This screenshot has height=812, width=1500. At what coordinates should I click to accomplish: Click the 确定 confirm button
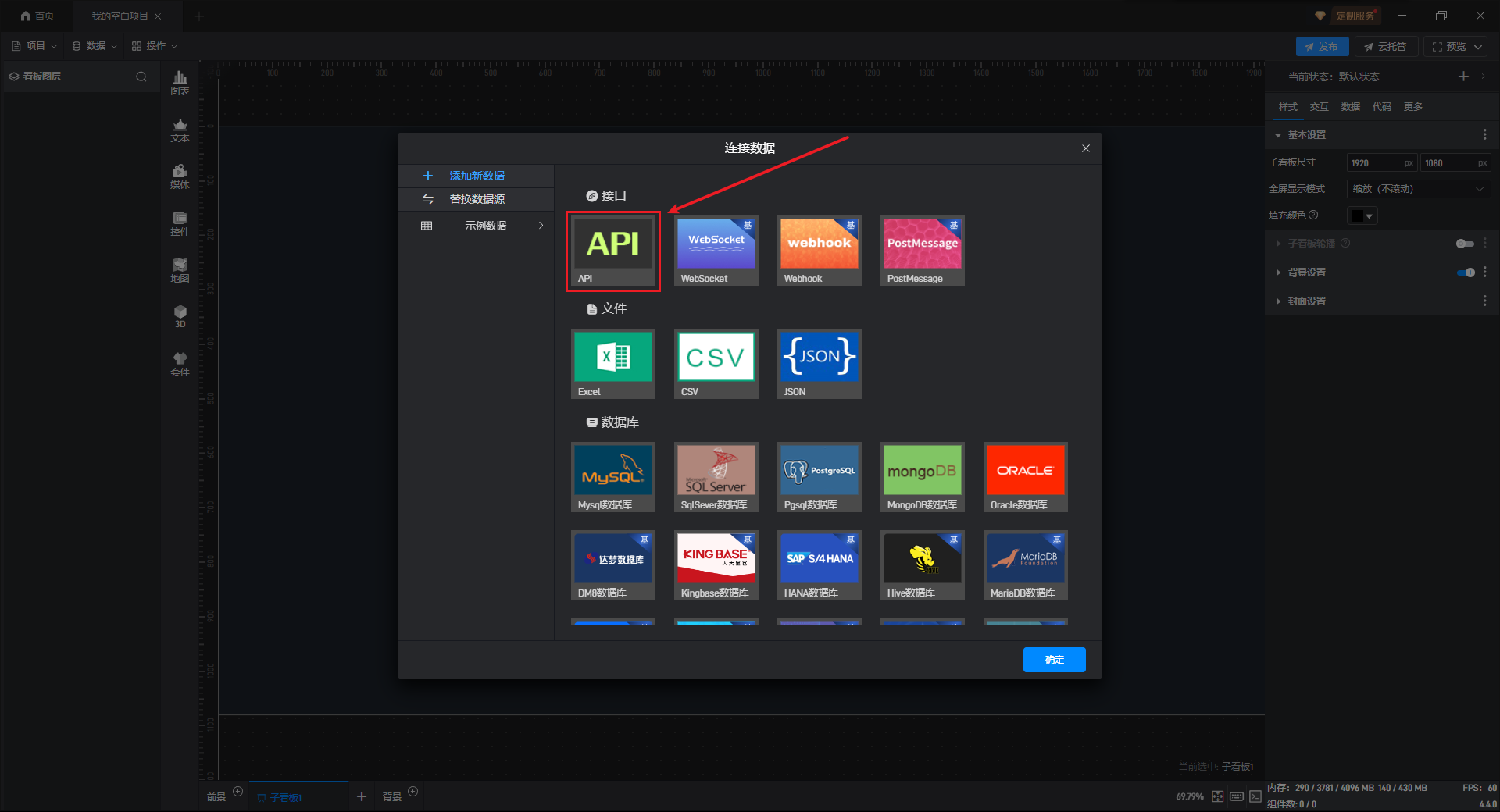tap(1055, 660)
